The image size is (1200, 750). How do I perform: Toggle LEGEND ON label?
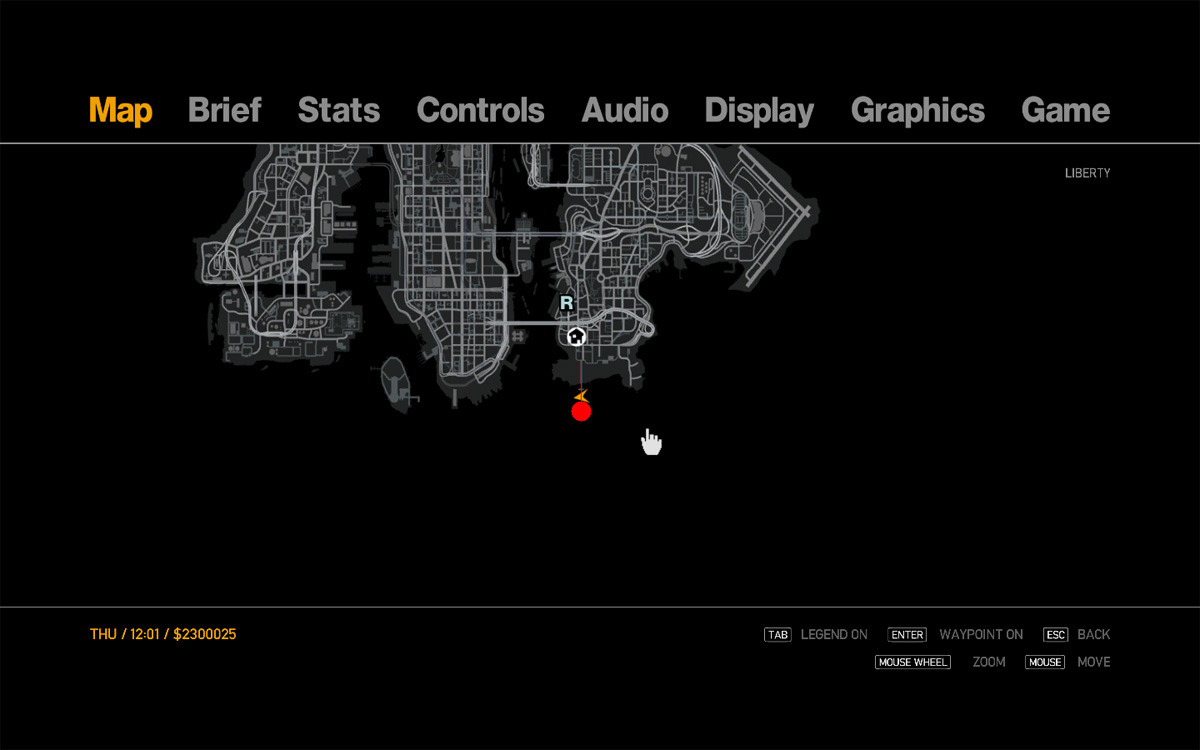tap(834, 635)
